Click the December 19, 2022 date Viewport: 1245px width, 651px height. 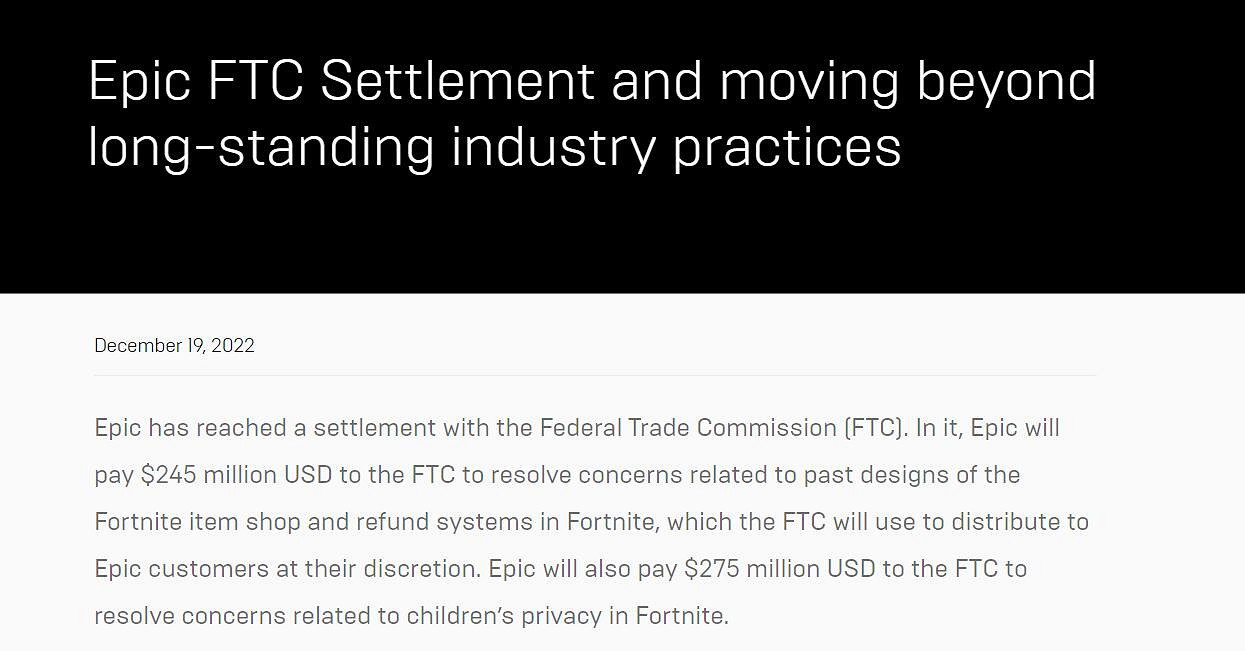[174, 346]
